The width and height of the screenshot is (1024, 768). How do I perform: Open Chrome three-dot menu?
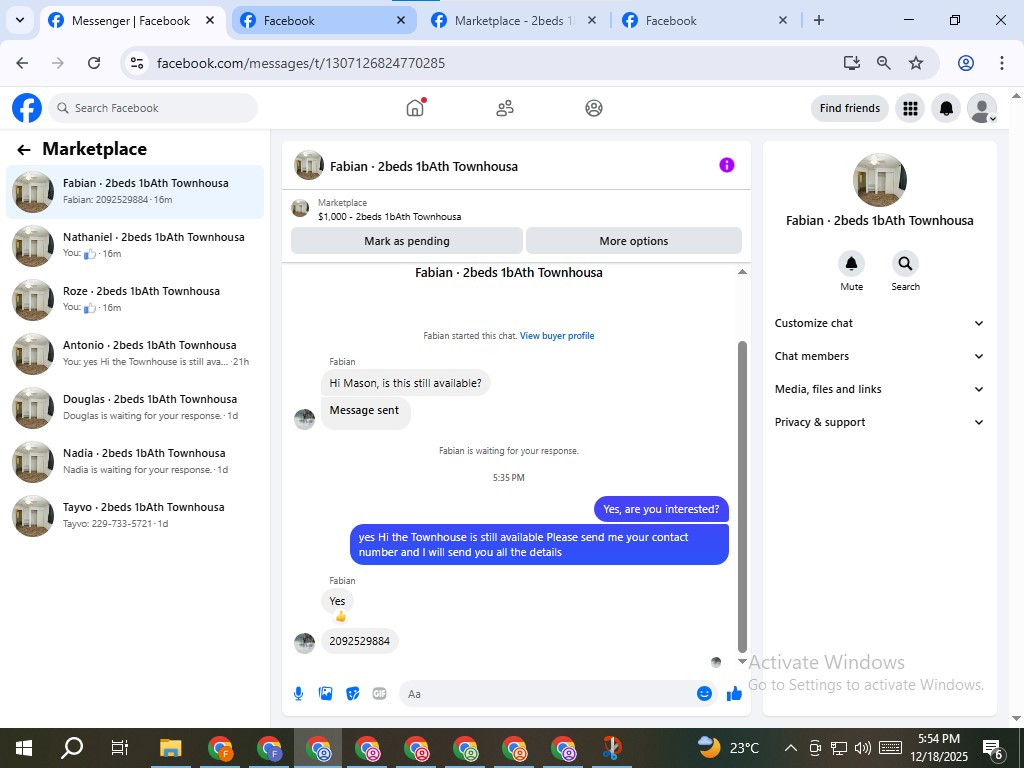point(1002,63)
